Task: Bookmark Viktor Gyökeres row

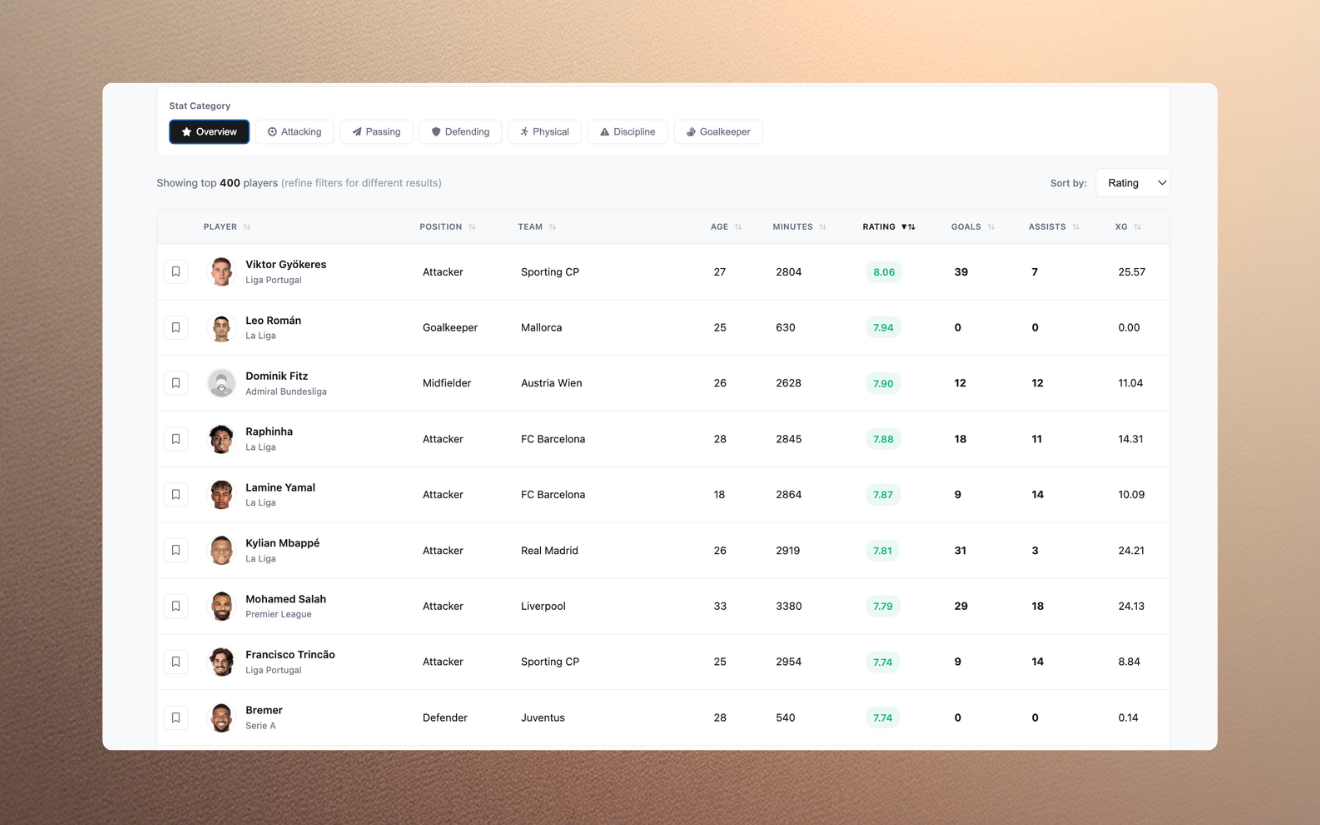Action: coord(176,272)
